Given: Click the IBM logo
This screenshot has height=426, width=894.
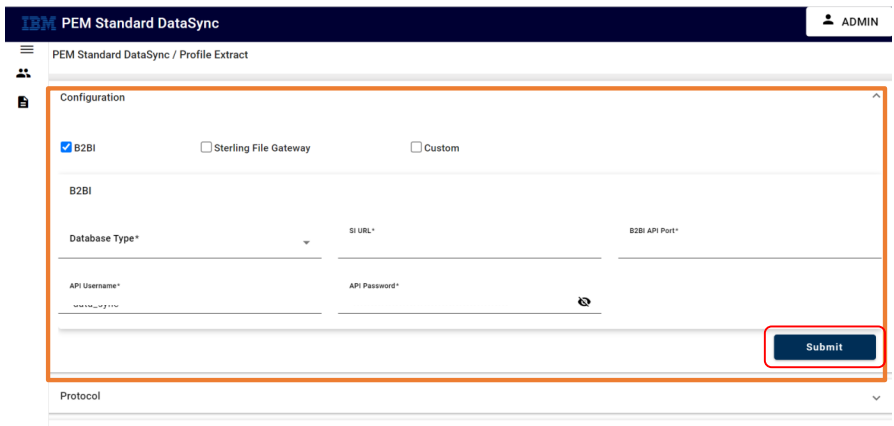Looking at the screenshot, I should 38,23.
